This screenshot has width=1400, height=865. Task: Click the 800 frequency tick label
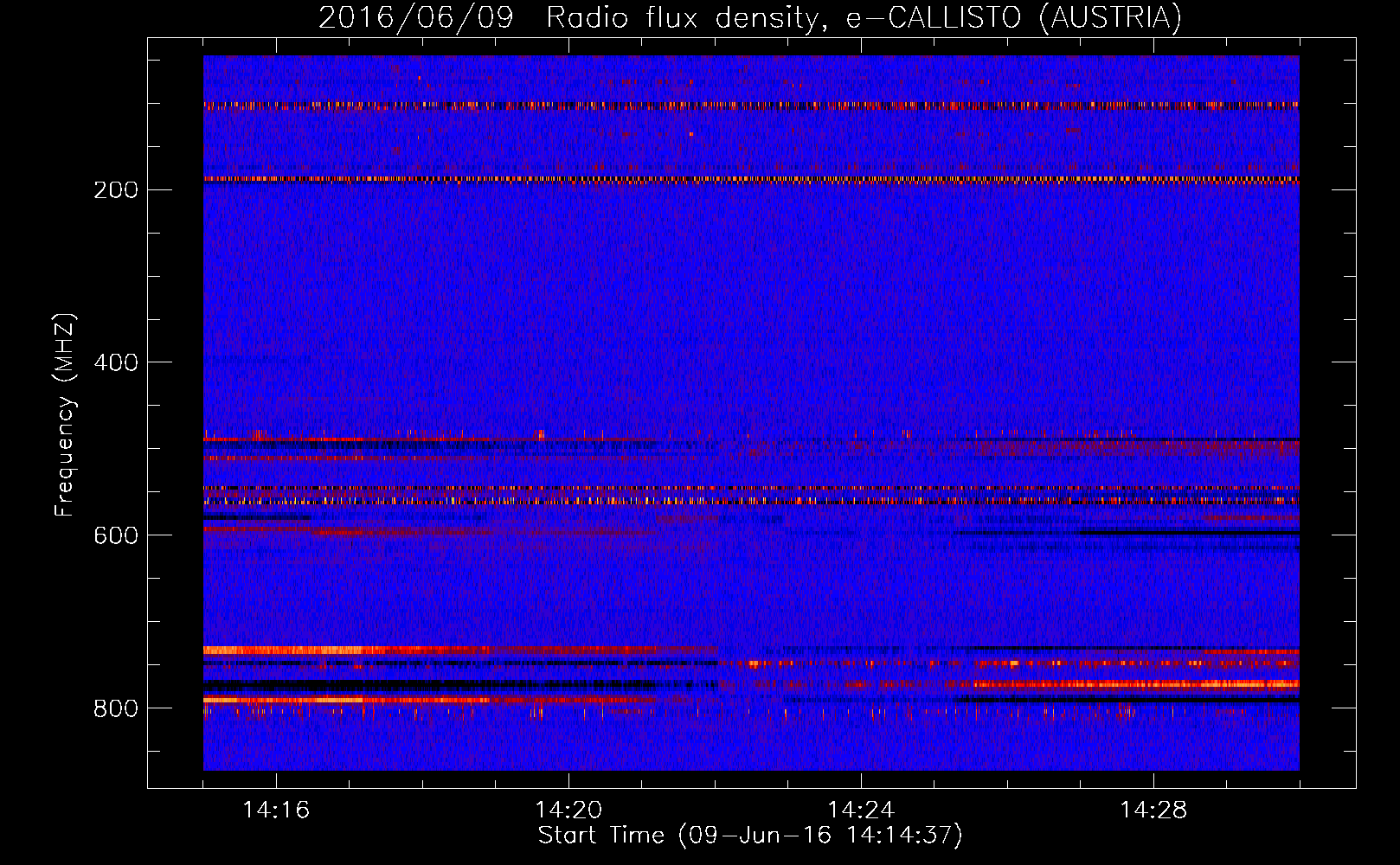tap(116, 708)
